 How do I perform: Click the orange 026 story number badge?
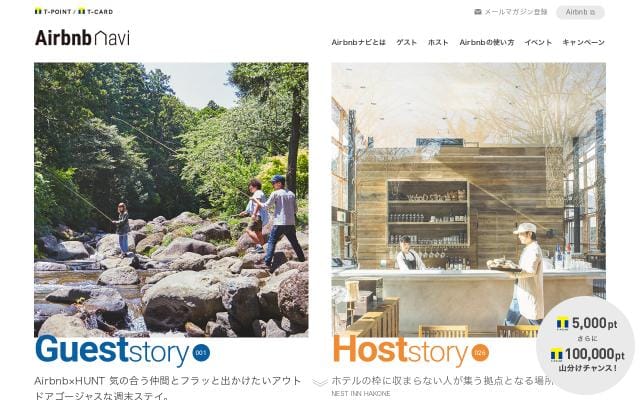(480, 353)
